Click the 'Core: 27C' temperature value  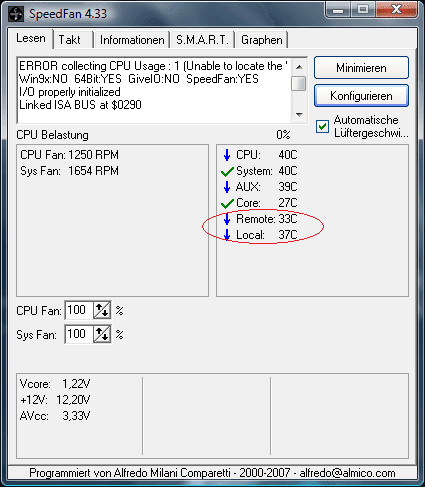tap(266, 203)
